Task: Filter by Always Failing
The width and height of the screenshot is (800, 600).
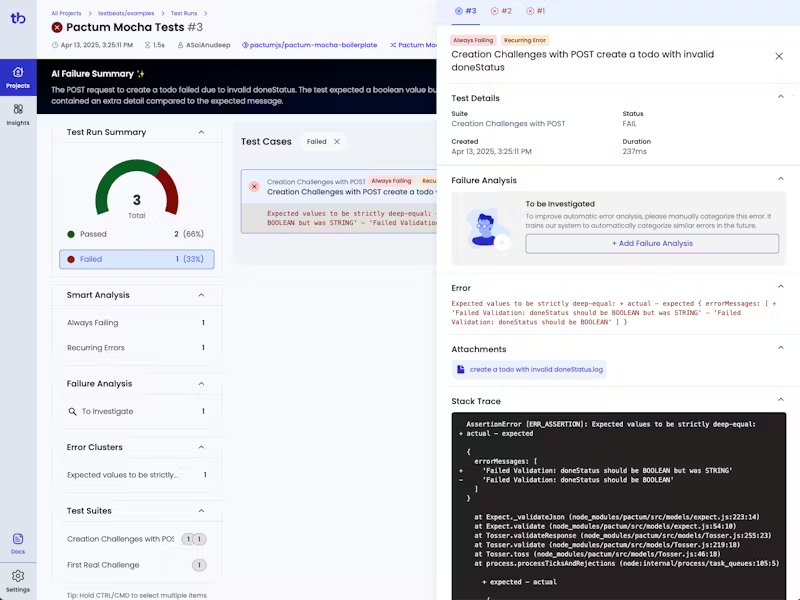Action: [136, 323]
